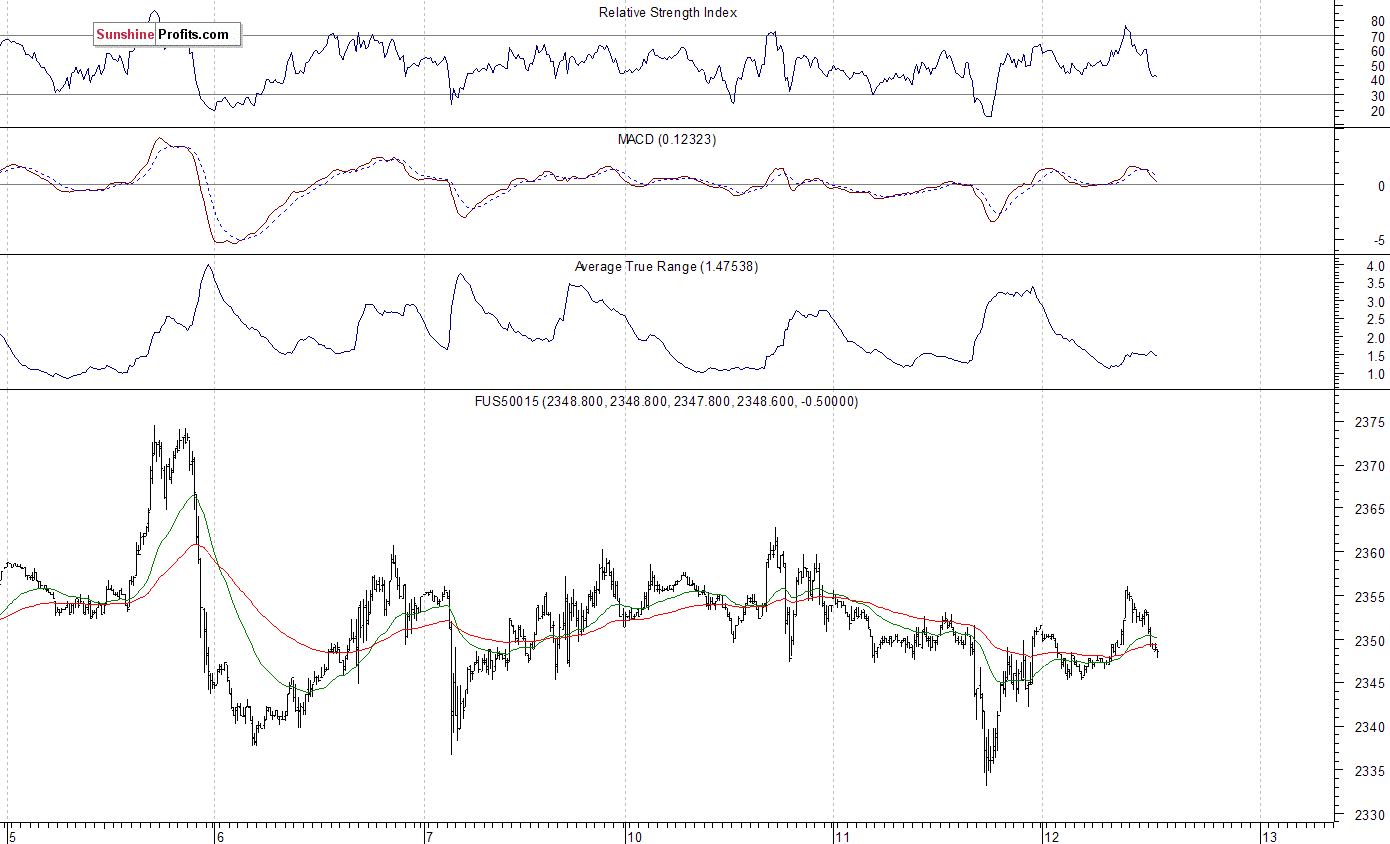
Task: Click the ATR axis value 2.0
Action: 1375,339
